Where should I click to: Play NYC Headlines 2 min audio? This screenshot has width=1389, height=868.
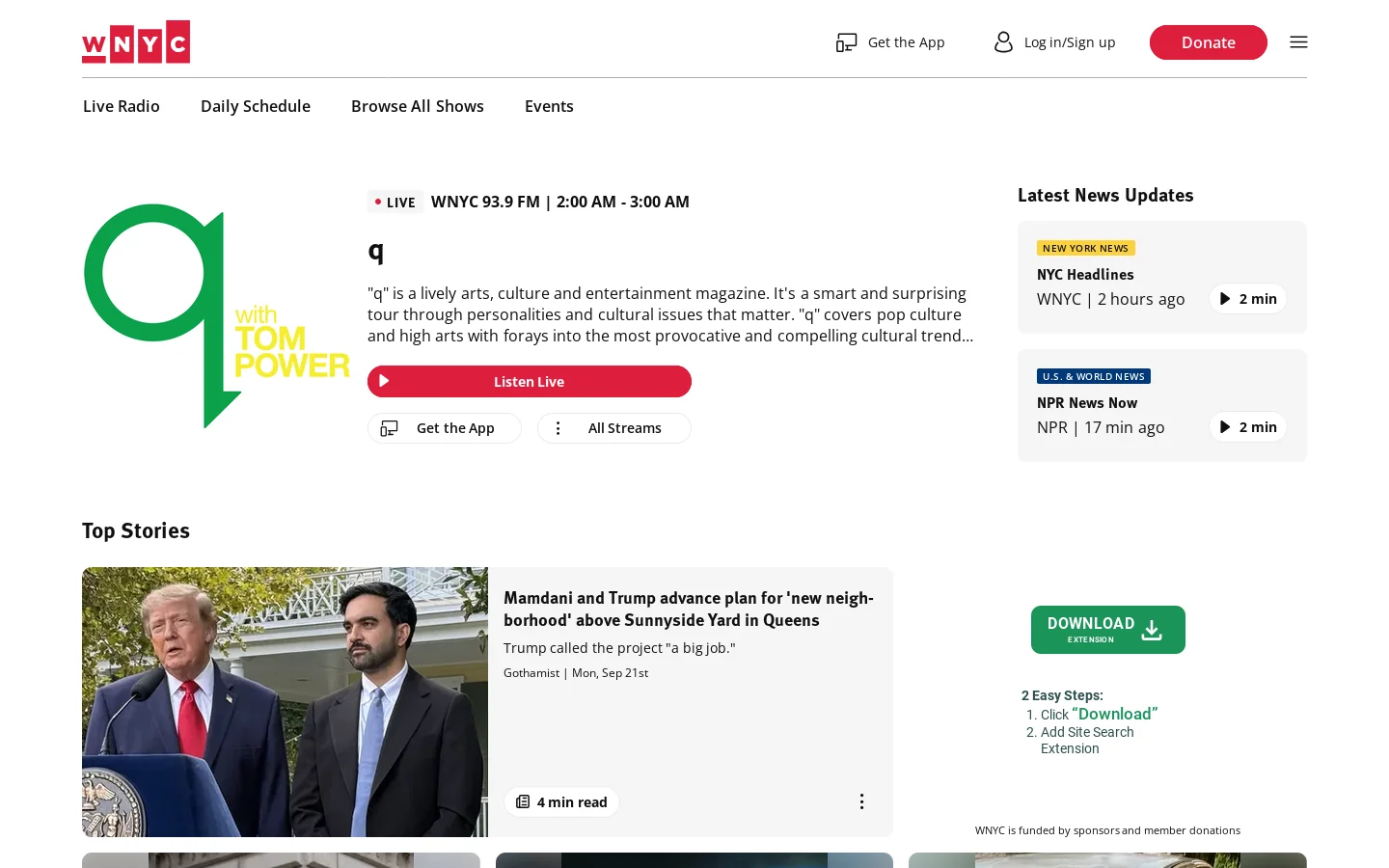click(1248, 299)
